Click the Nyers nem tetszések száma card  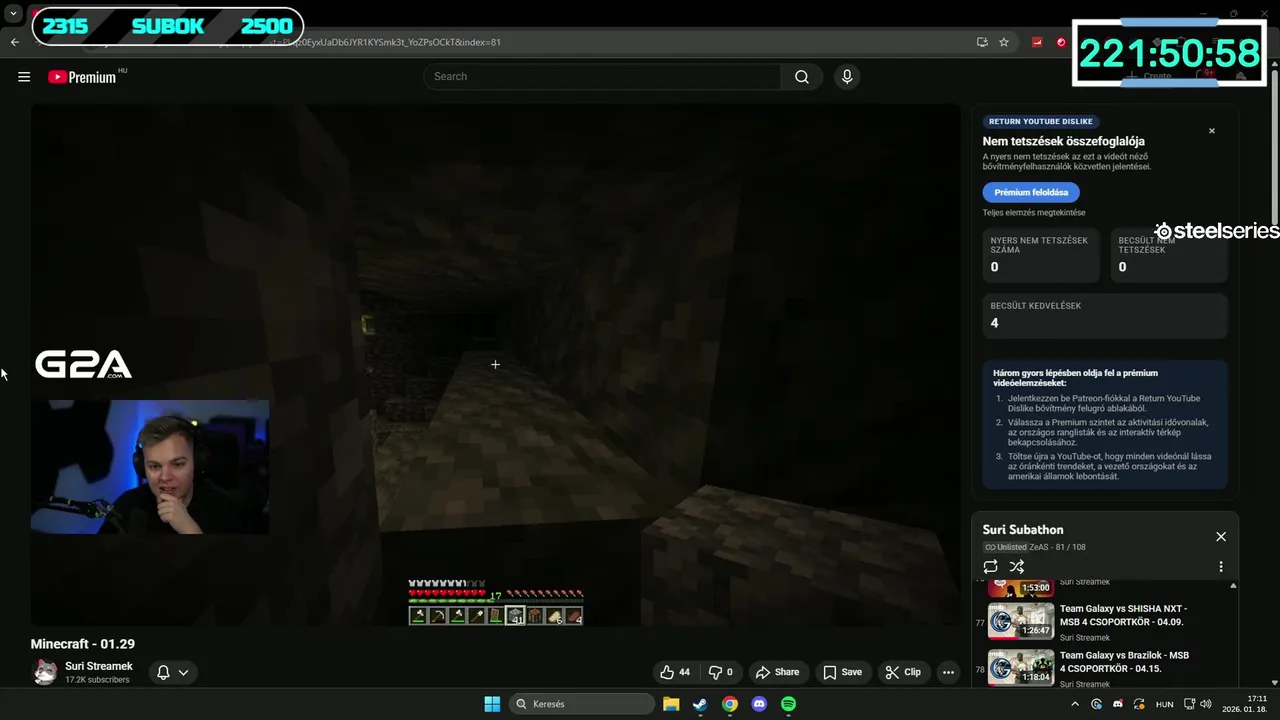[x=1041, y=254]
